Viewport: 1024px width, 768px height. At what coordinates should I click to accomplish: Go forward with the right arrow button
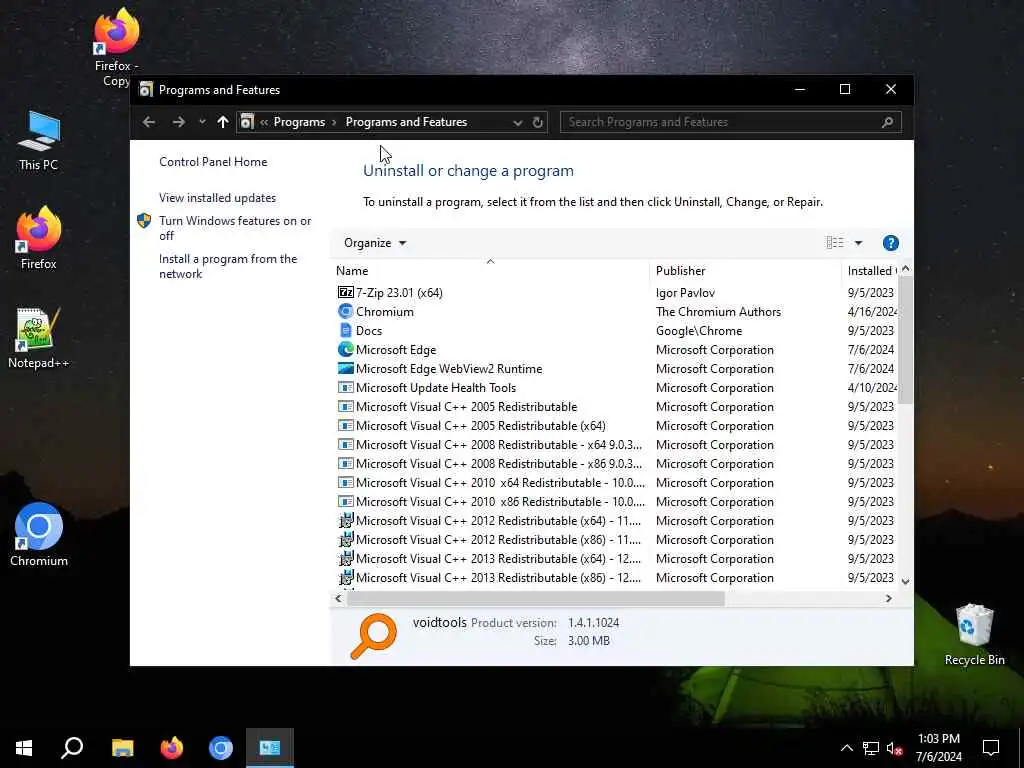(x=178, y=122)
